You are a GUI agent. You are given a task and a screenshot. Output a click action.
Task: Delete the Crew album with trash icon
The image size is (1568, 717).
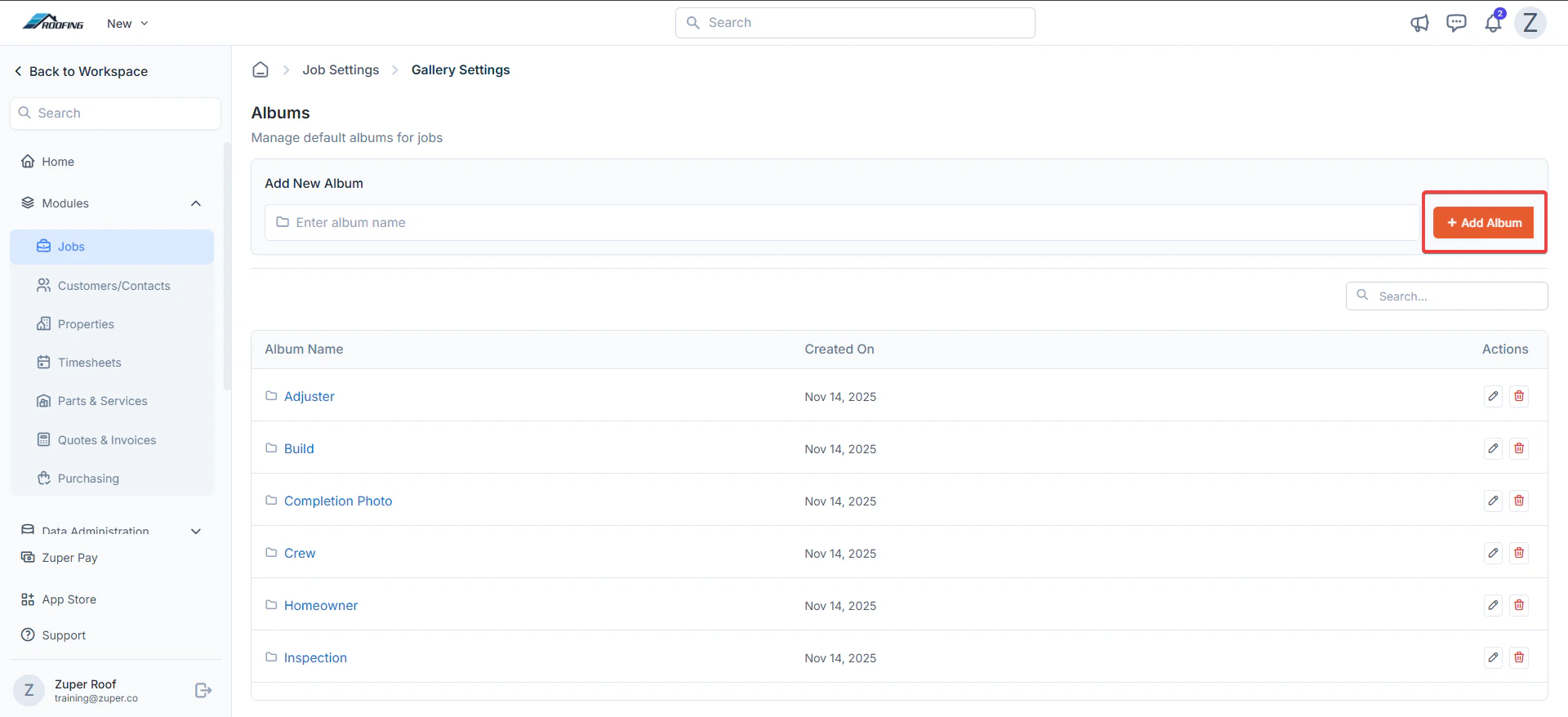point(1519,553)
